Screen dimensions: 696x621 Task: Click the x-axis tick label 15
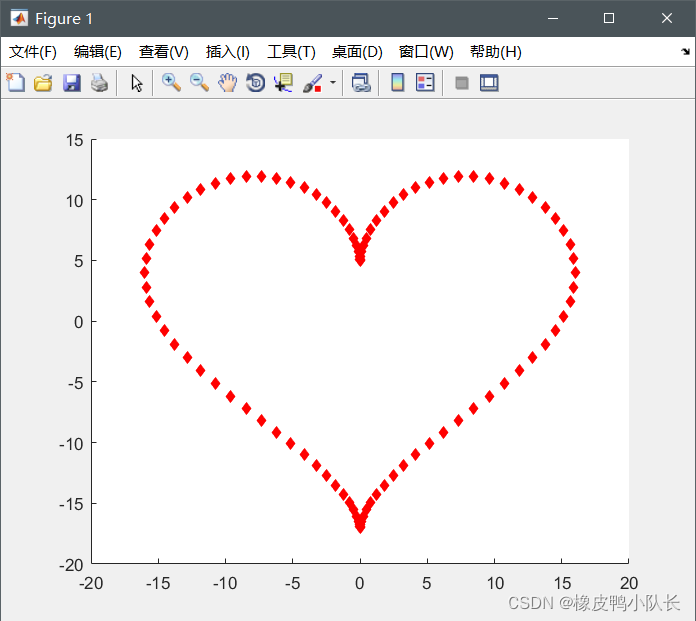pyautogui.click(x=562, y=583)
